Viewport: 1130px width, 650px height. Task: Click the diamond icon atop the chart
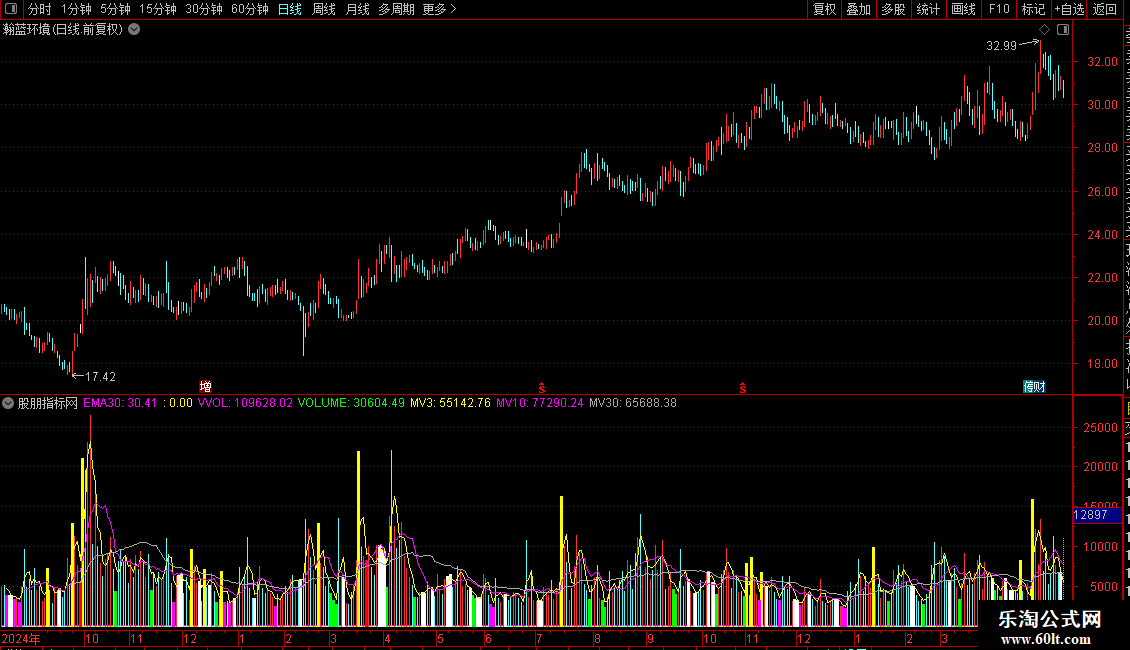[1044, 30]
